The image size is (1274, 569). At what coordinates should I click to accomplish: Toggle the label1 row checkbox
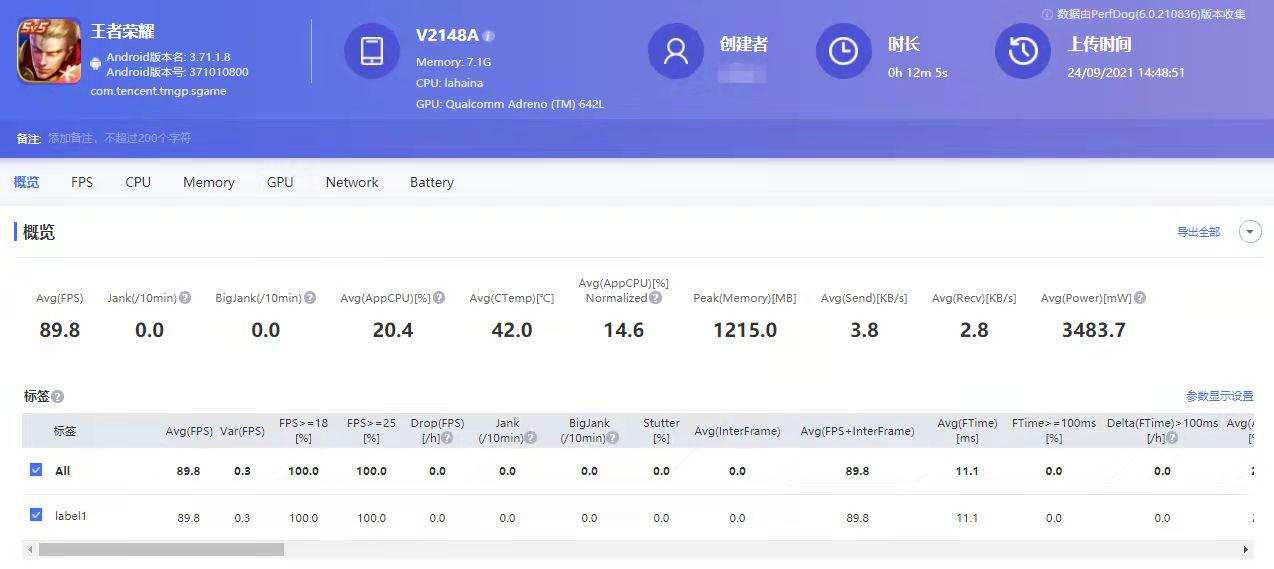36,515
